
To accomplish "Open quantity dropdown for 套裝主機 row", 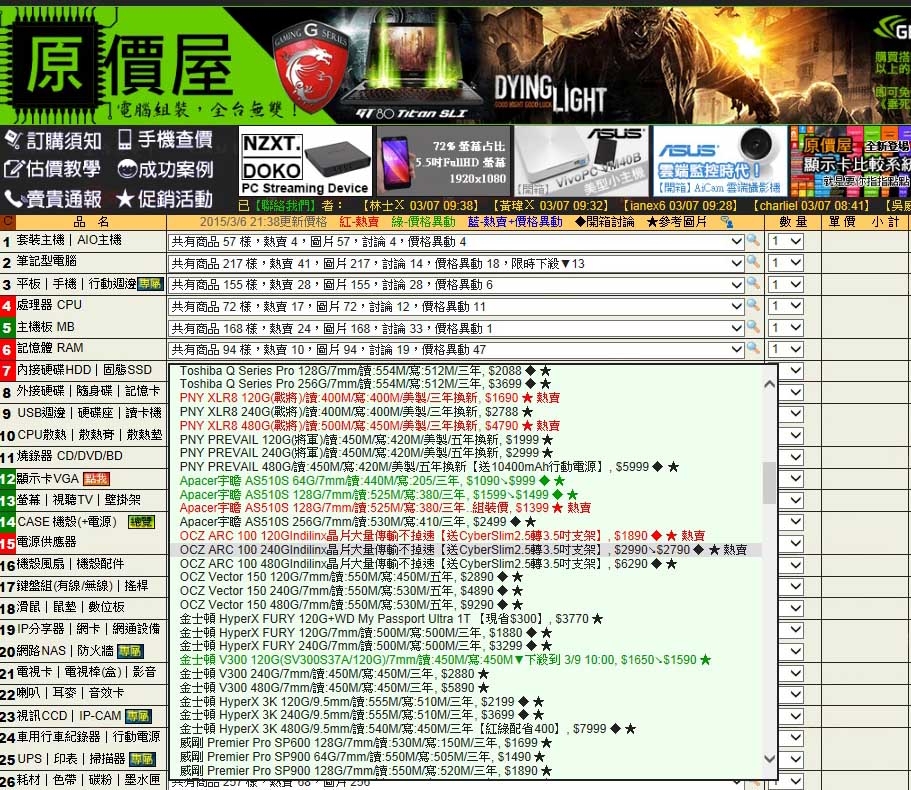I will pyautogui.click(x=786, y=241).
